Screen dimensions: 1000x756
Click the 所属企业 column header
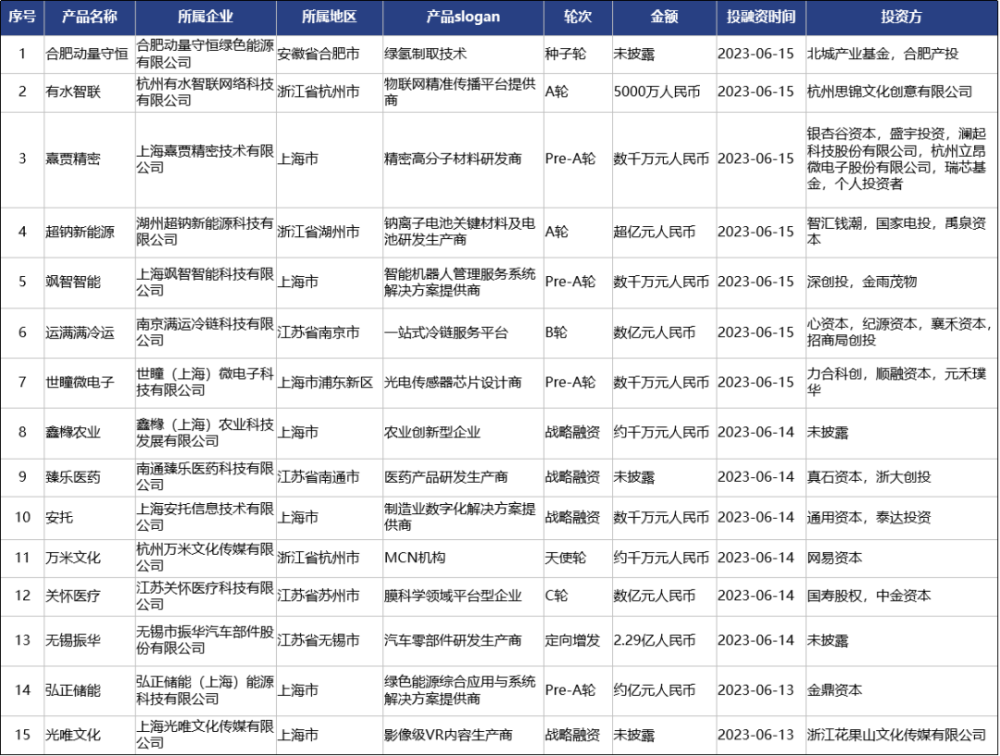click(x=205, y=17)
